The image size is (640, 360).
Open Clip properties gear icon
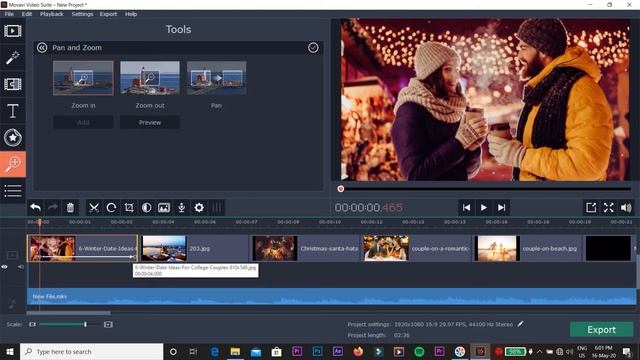[x=199, y=208]
